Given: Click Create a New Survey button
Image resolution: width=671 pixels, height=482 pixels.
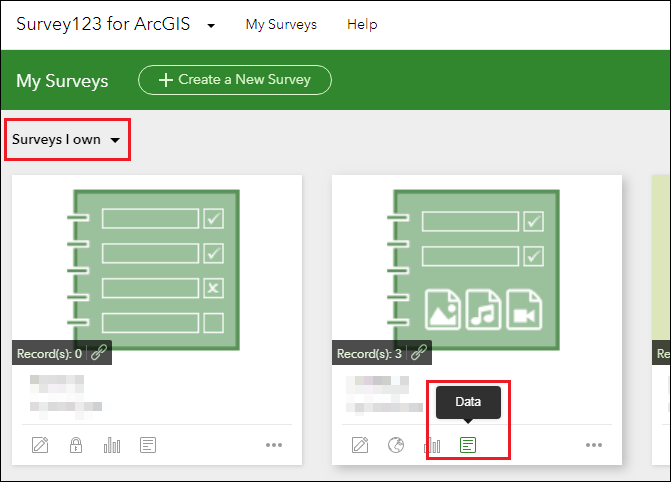Looking at the screenshot, I should click(235, 80).
